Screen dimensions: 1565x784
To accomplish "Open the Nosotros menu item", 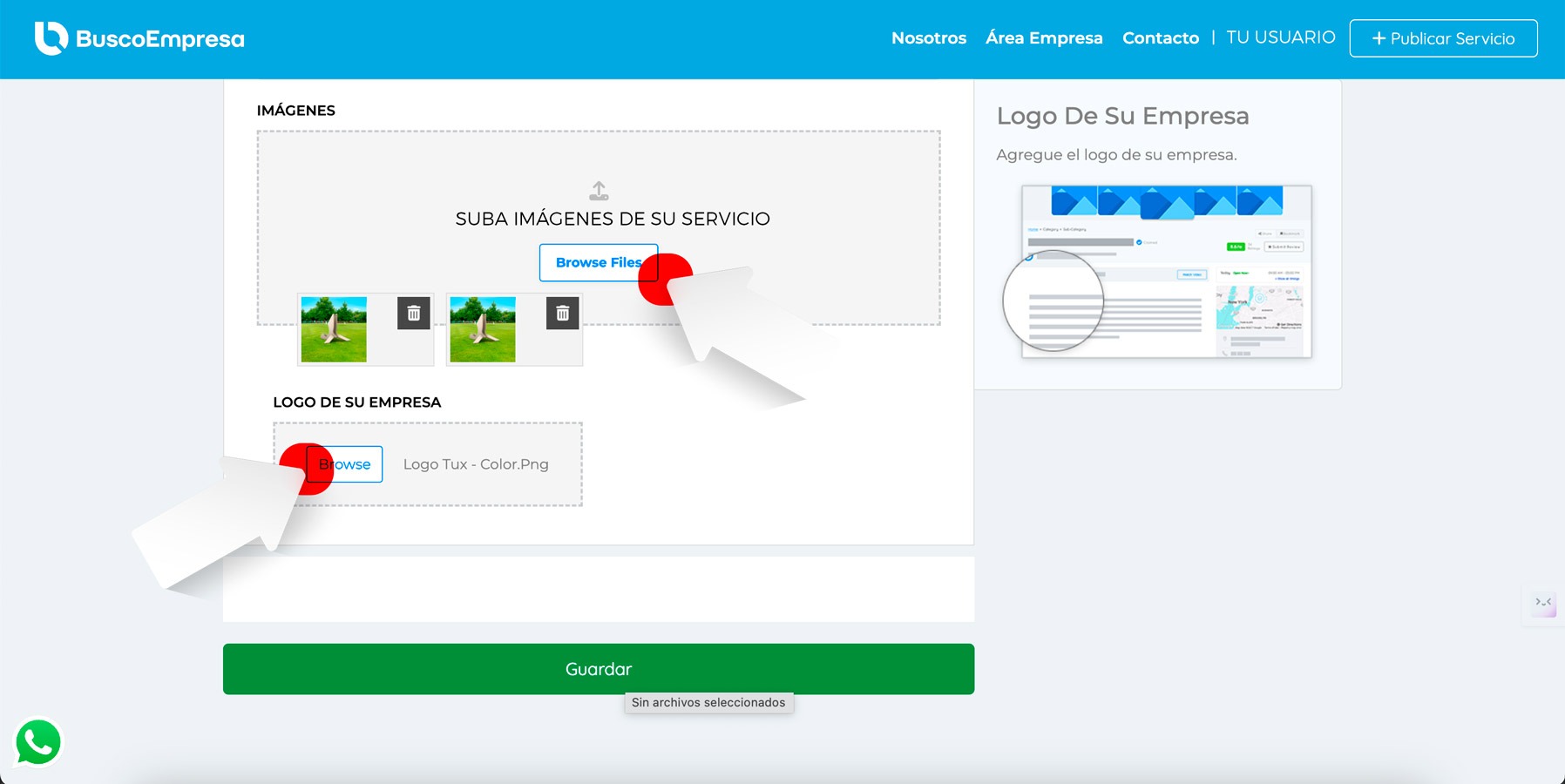I will click(928, 38).
